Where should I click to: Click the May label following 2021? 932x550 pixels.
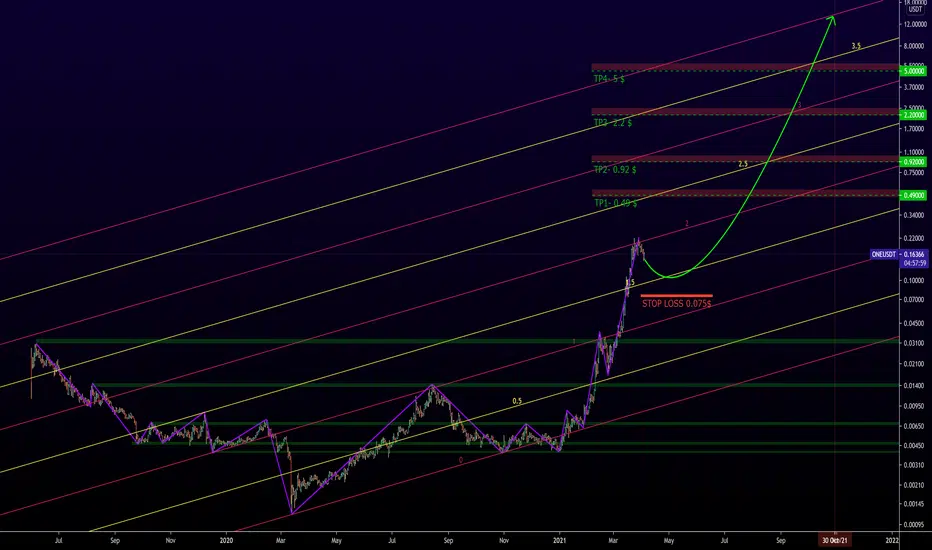pos(669,540)
